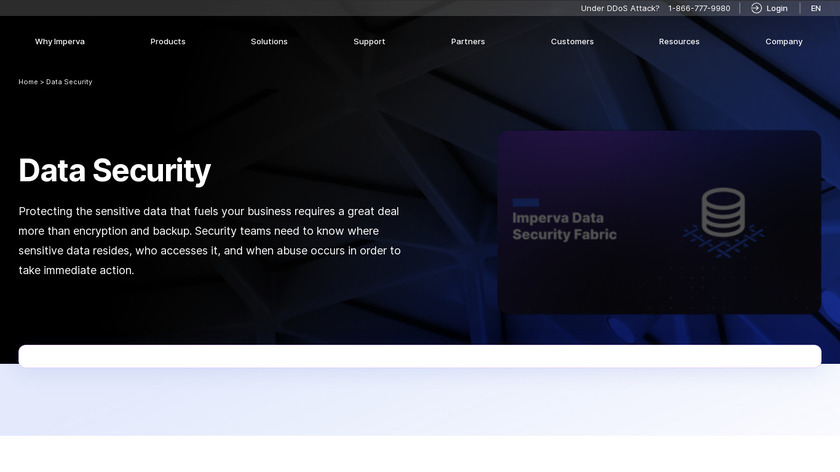Viewport: 840px width, 472px height.
Task: Open the Products menu
Action: (168, 41)
